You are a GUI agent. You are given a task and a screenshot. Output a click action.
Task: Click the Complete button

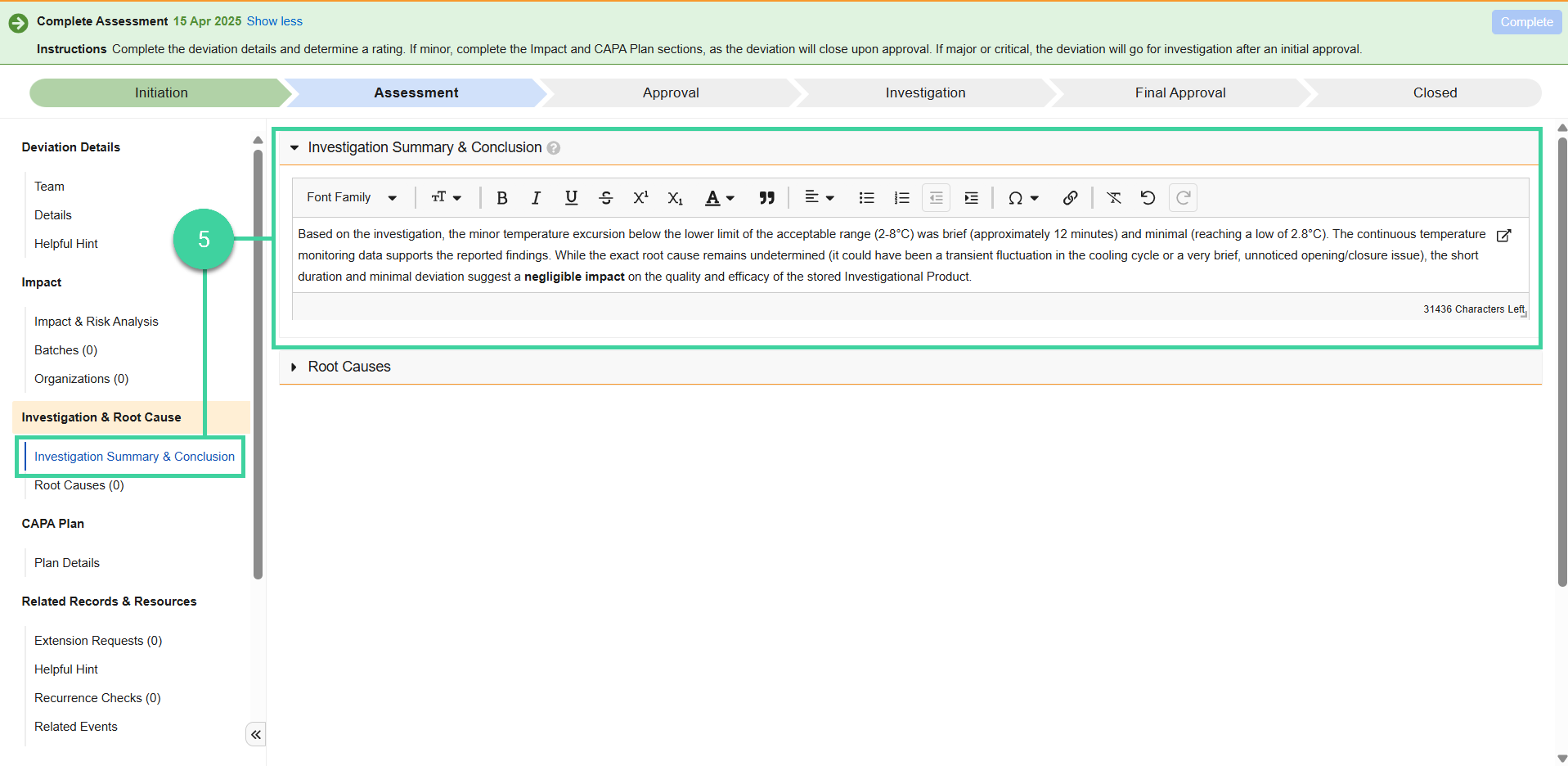point(1526,22)
